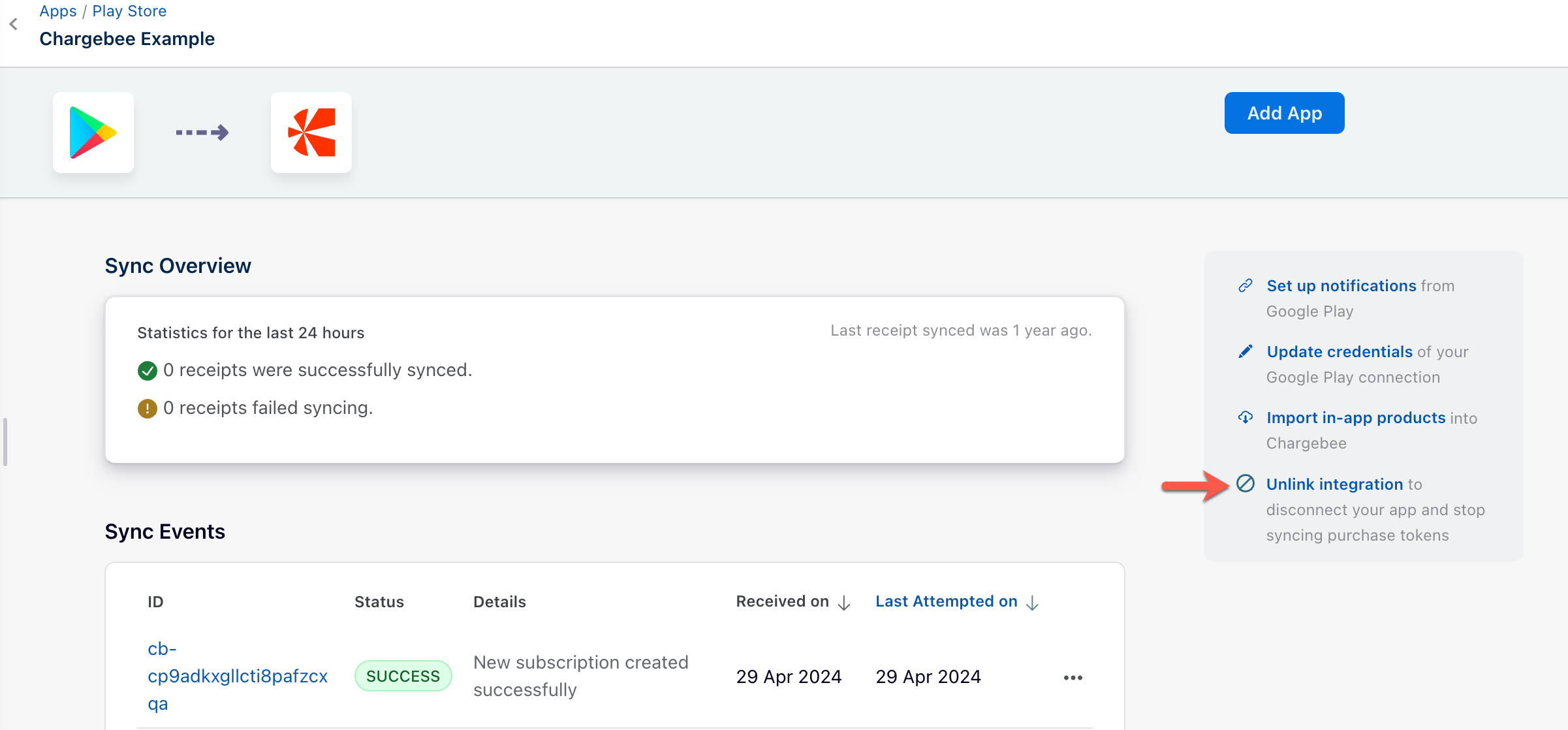This screenshot has height=730, width=1568.
Task: Open Play Store breadcrumb link
Action: (x=129, y=11)
